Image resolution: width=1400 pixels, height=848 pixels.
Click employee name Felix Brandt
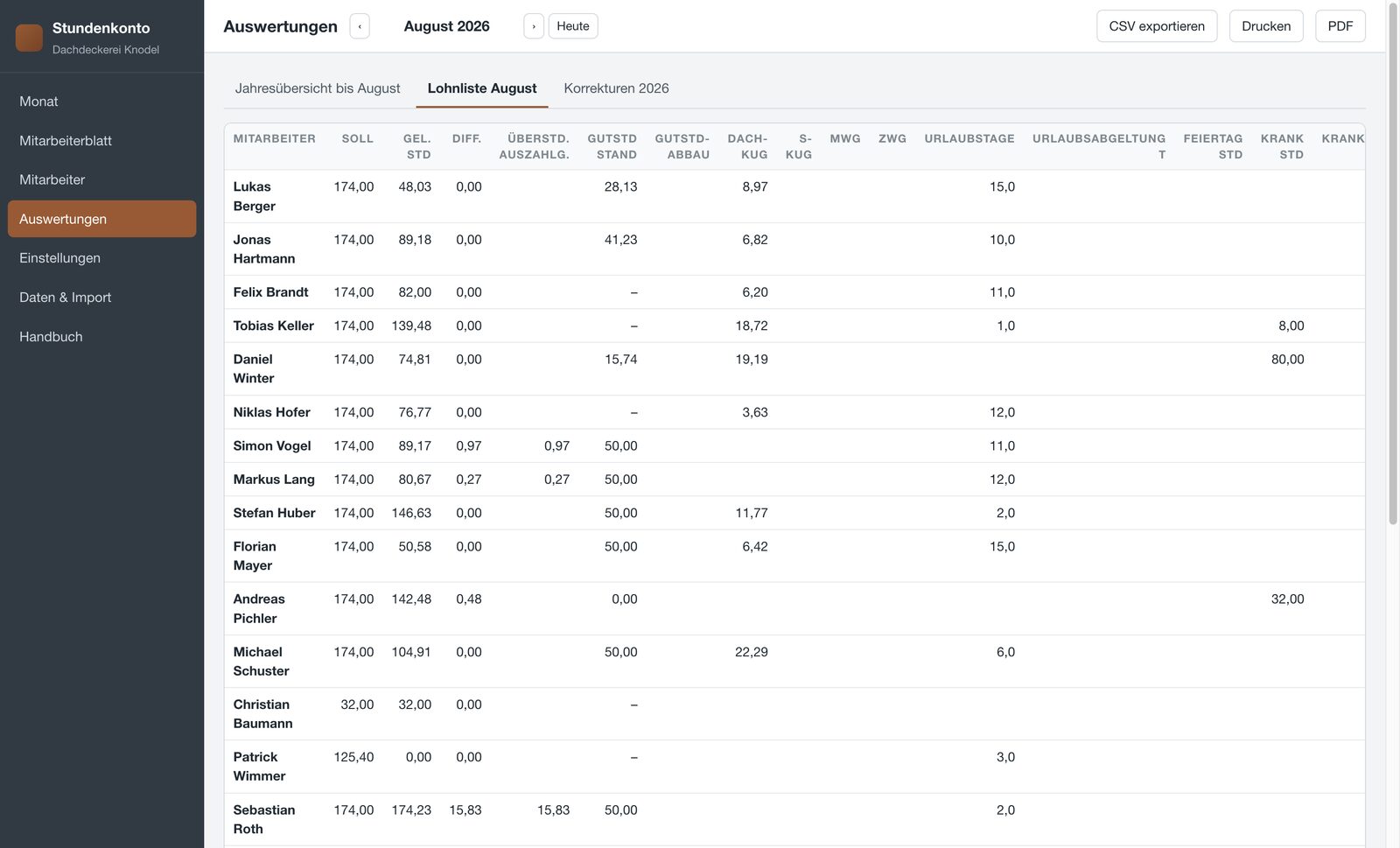click(270, 292)
